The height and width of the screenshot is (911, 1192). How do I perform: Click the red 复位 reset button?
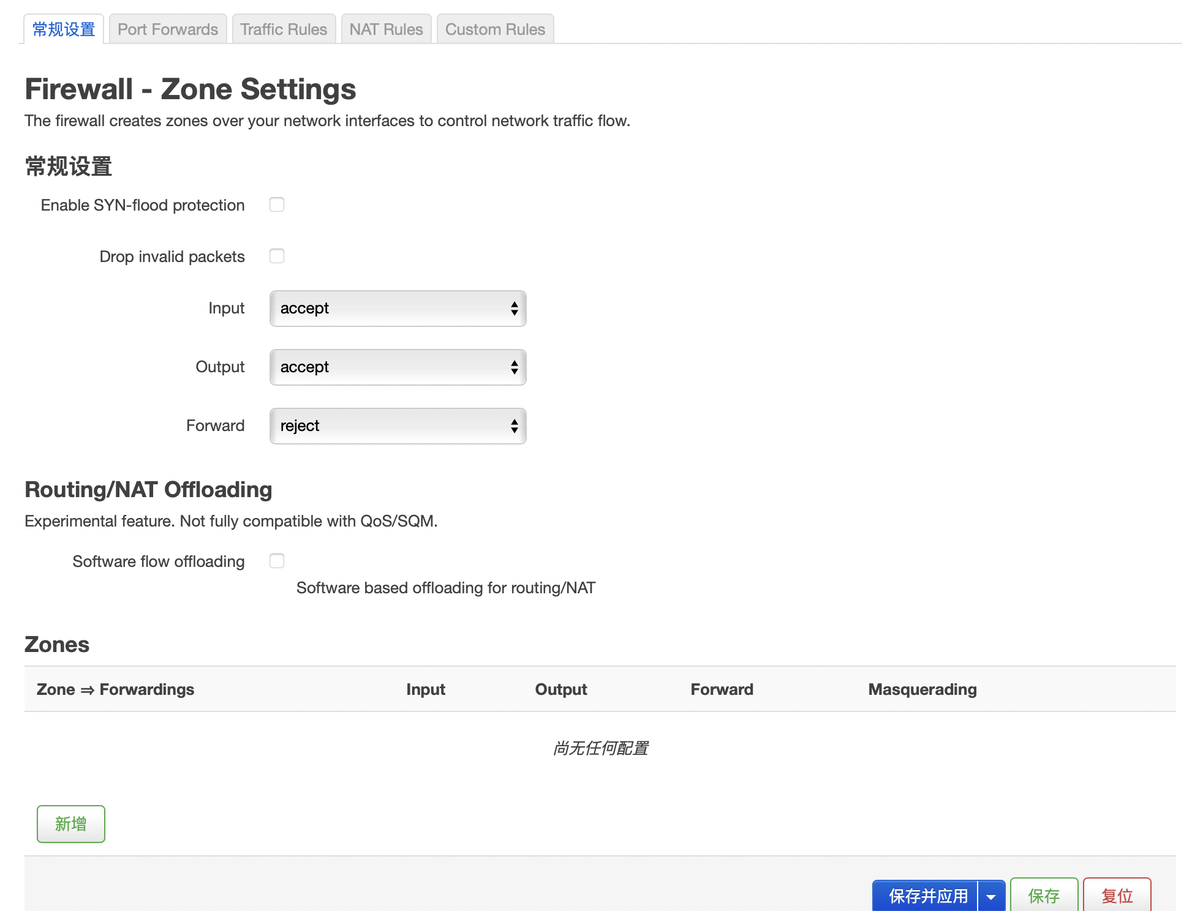pyautogui.click(x=1117, y=896)
